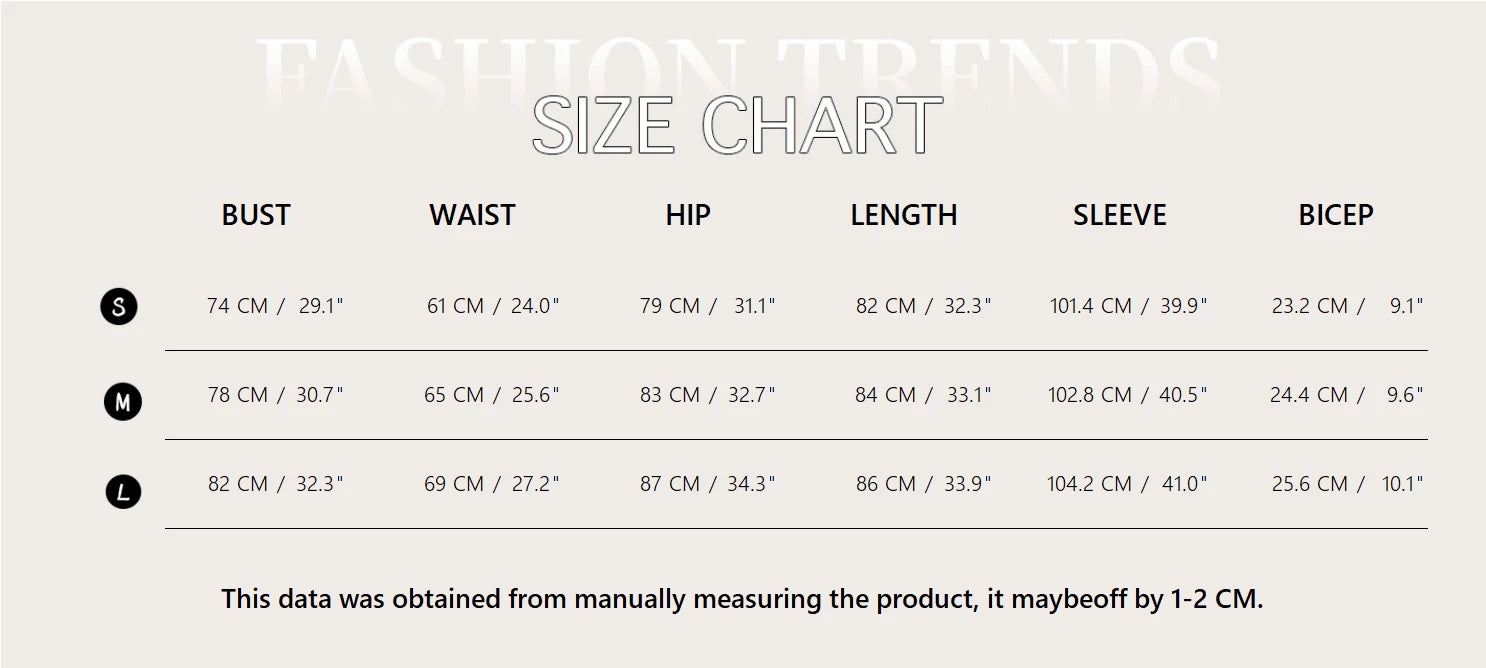Click the LENGTH column header
The width and height of the screenshot is (1486, 668).
click(x=904, y=215)
